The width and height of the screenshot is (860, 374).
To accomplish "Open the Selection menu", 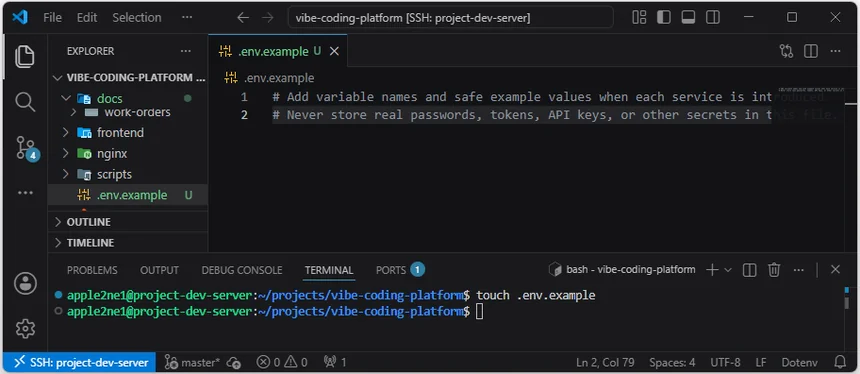I will (137, 18).
